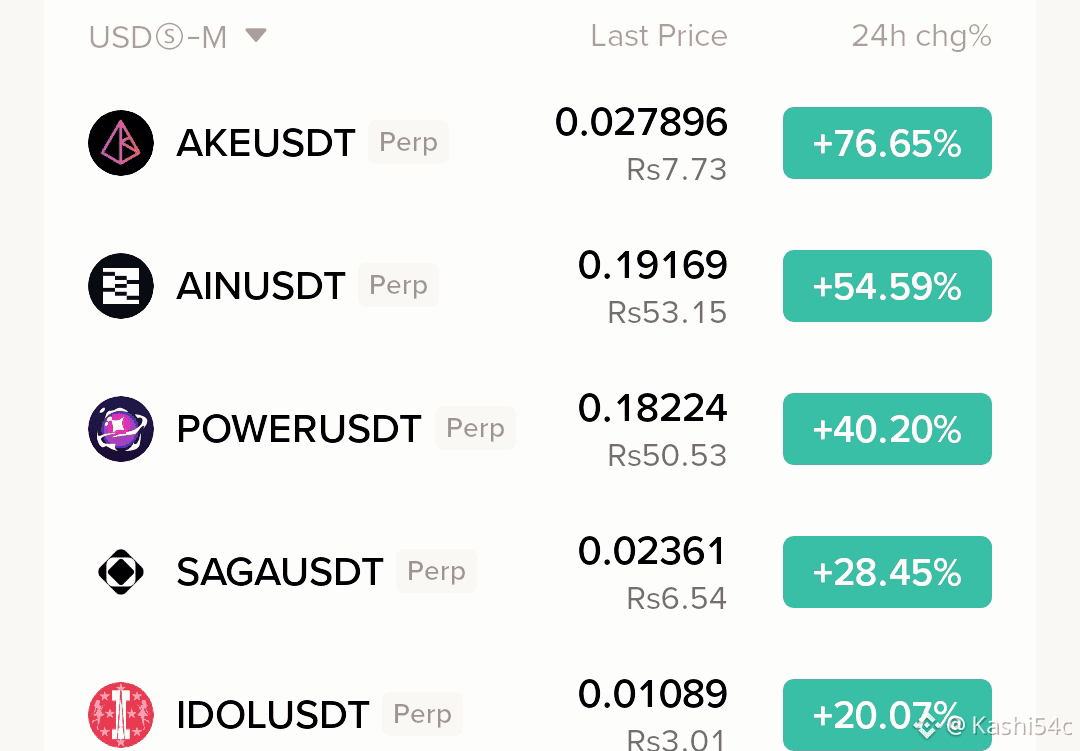Screen dimensions: 1080x751
Task: Click the IDOLUSDT price 0.01089
Action: (x=653, y=694)
